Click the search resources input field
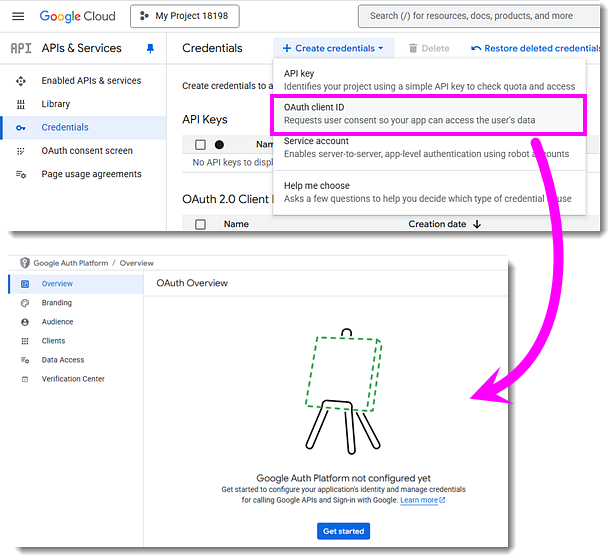The height and width of the screenshot is (556, 608). point(479,16)
